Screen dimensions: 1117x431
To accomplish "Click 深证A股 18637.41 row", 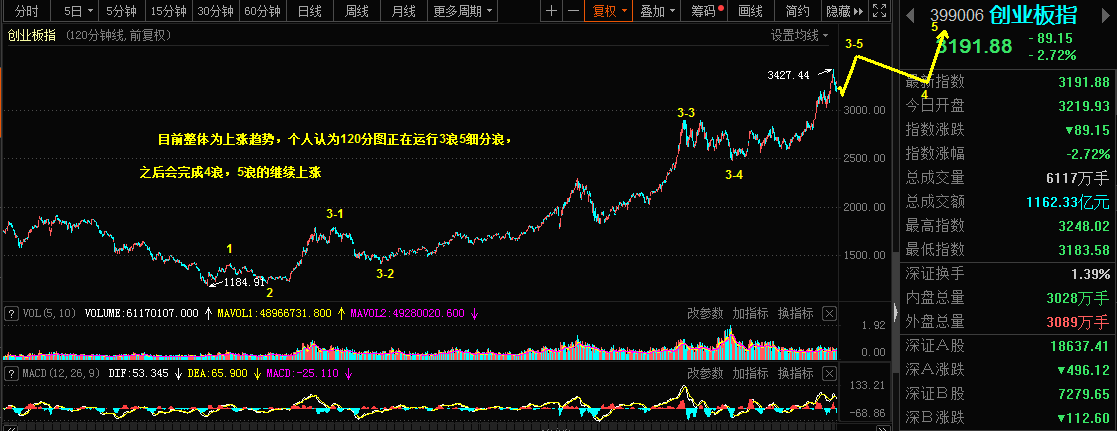I will [1007, 346].
